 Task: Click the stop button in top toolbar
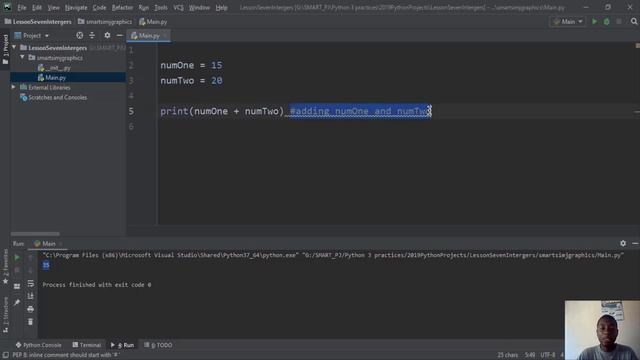pyautogui.click(x=619, y=22)
